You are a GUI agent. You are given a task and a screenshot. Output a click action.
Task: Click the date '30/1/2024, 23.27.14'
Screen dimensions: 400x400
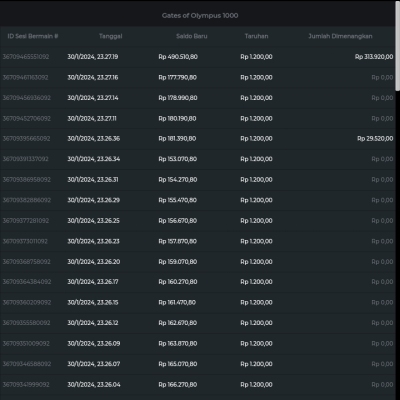(93, 98)
